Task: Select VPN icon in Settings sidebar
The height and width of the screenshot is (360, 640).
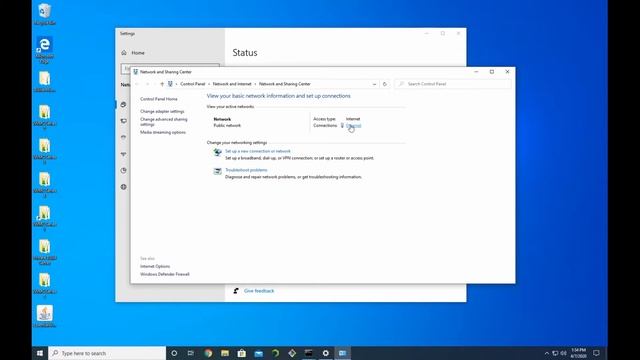Action: point(123,154)
